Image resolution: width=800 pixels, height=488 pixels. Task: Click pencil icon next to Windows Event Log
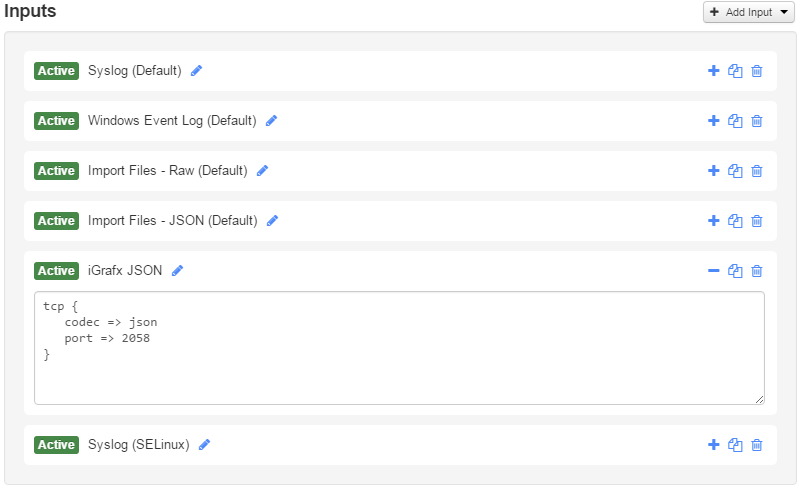click(271, 121)
